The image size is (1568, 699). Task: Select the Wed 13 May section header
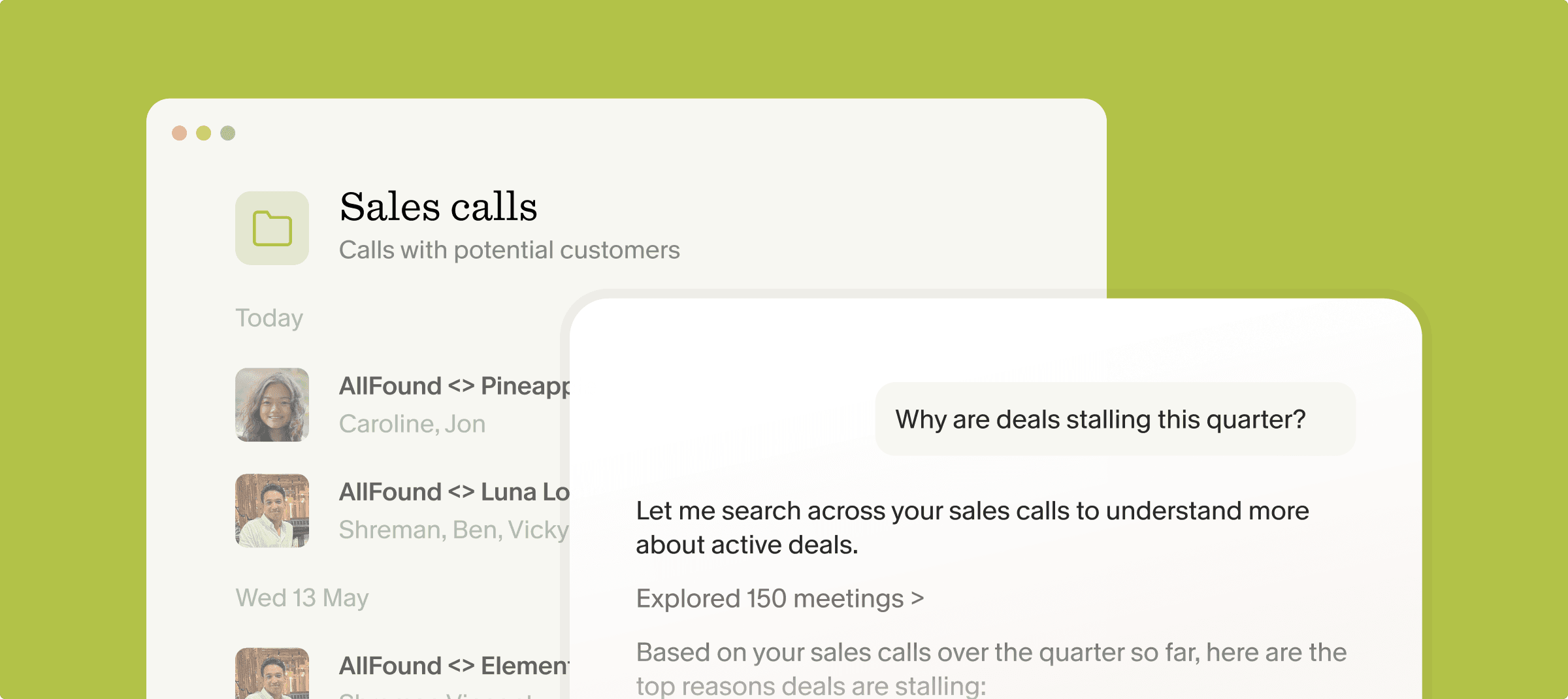click(x=302, y=598)
